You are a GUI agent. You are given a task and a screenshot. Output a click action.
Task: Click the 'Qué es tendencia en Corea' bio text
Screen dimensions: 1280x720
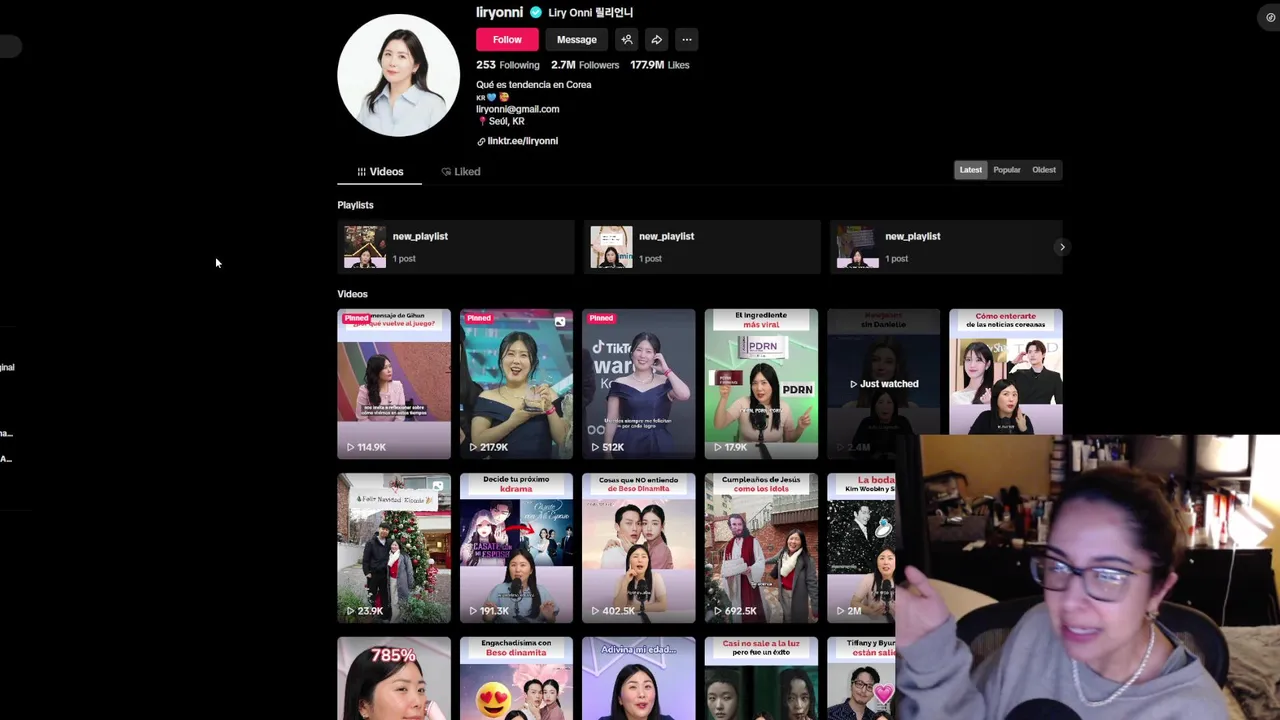533,85
